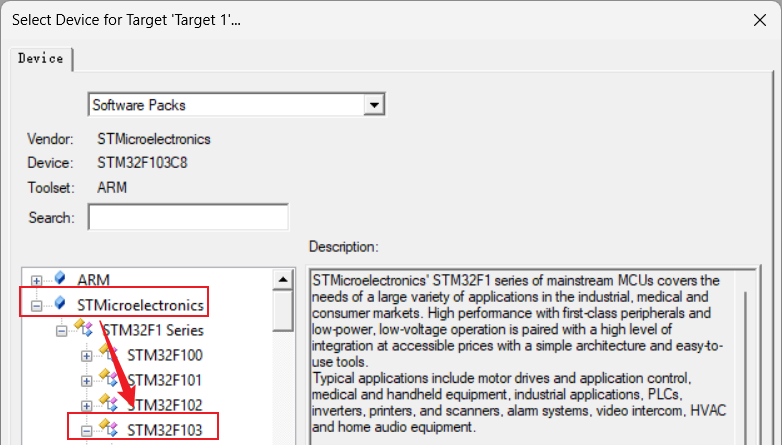Click the STM32F103C8 device value
Image resolution: width=782 pixels, height=445 pixels.
coord(142,163)
